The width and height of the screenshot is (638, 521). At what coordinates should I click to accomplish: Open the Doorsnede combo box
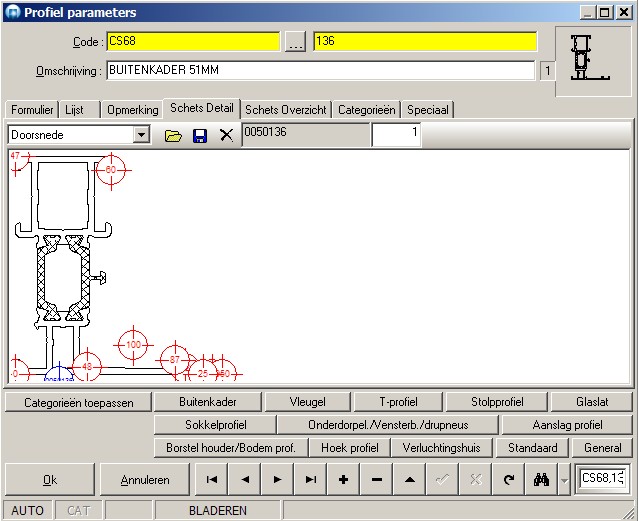point(79,135)
